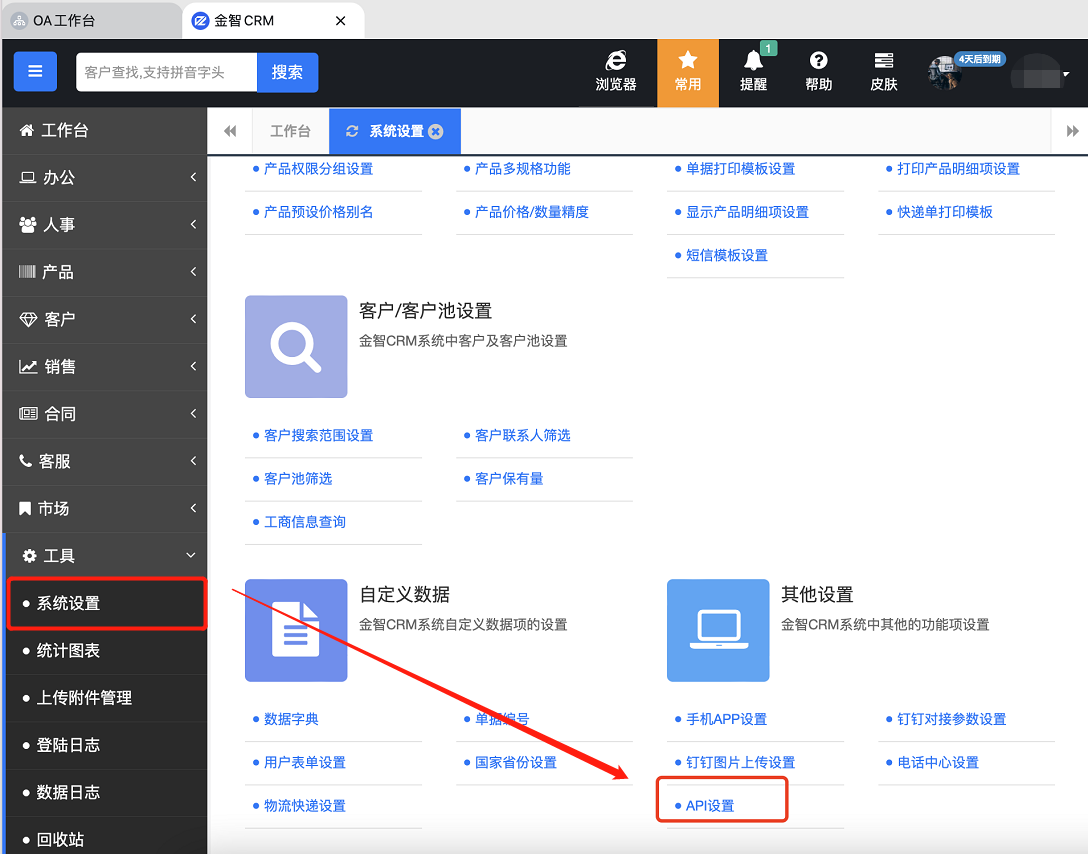Switch to the 工作台 content tab
The image size is (1090, 854).
[x=290, y=131]
